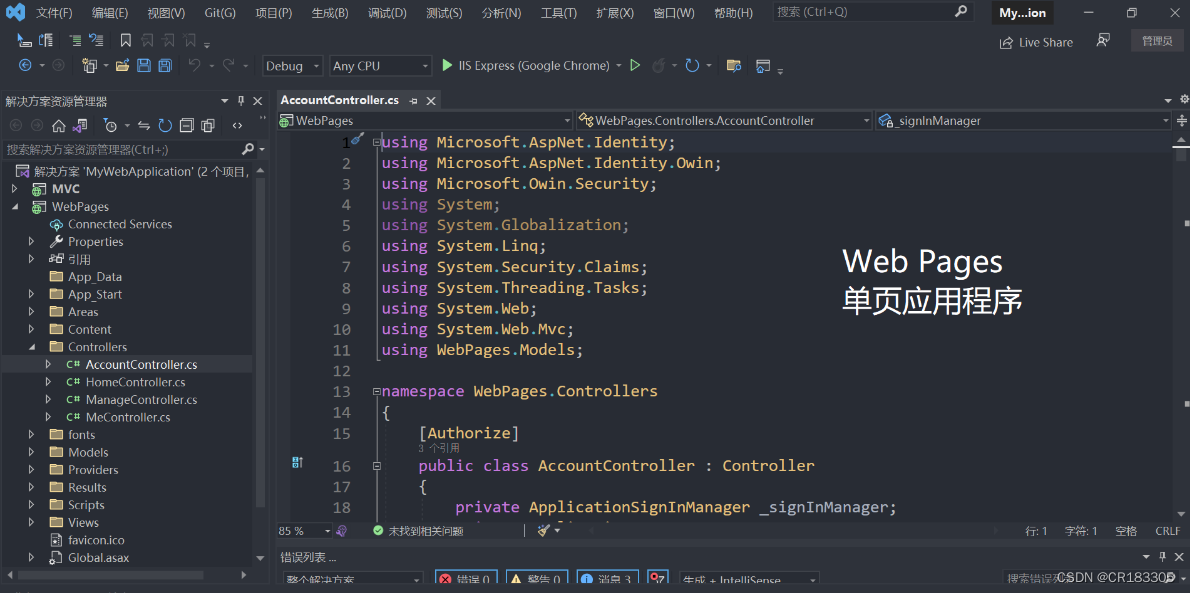Click the Show All Files icon in Solution Explorer
The width and height of the screenshot is (1190, 593).
coord(207,125)
